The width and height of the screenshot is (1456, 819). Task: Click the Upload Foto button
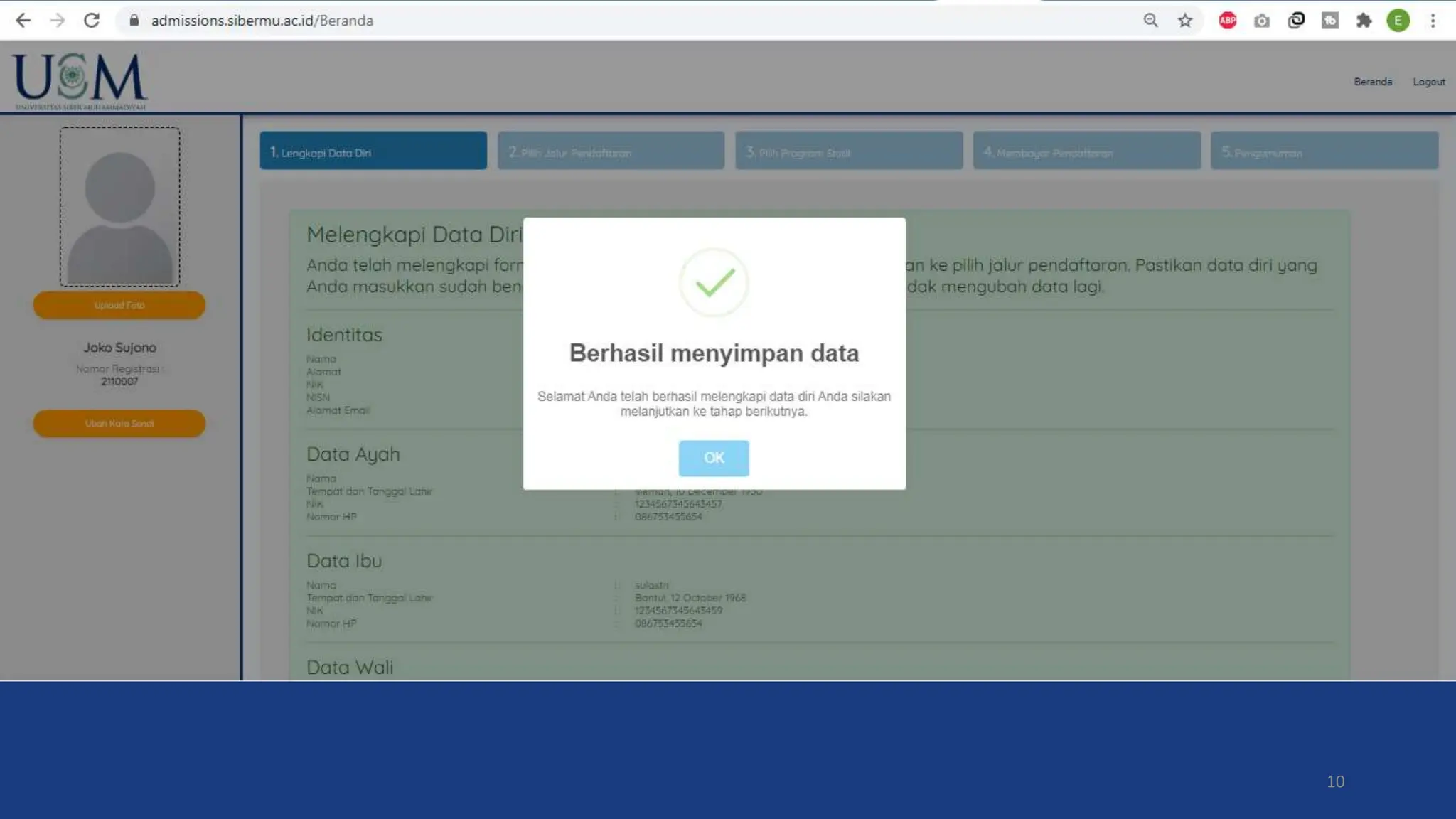point(119,305)
